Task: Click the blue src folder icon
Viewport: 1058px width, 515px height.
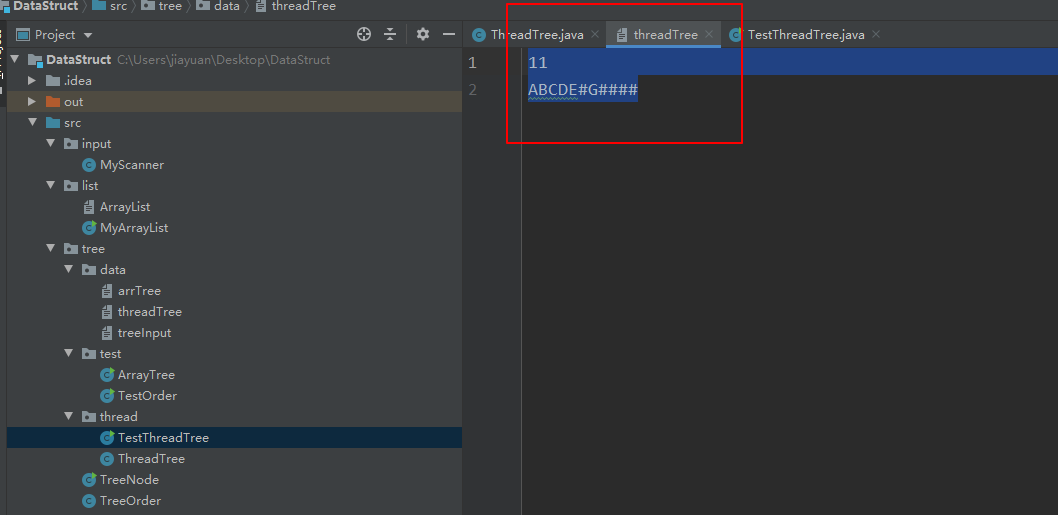Action: point(53,122)
